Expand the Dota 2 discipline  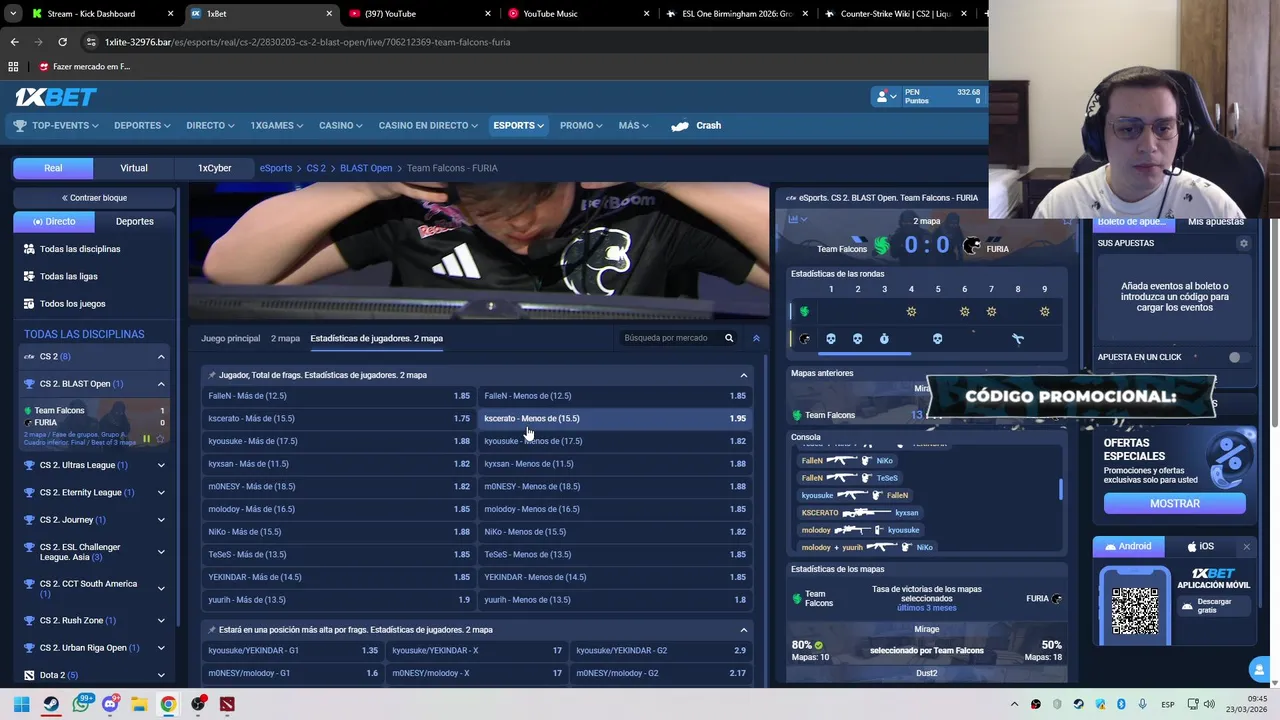pos(161,675)
